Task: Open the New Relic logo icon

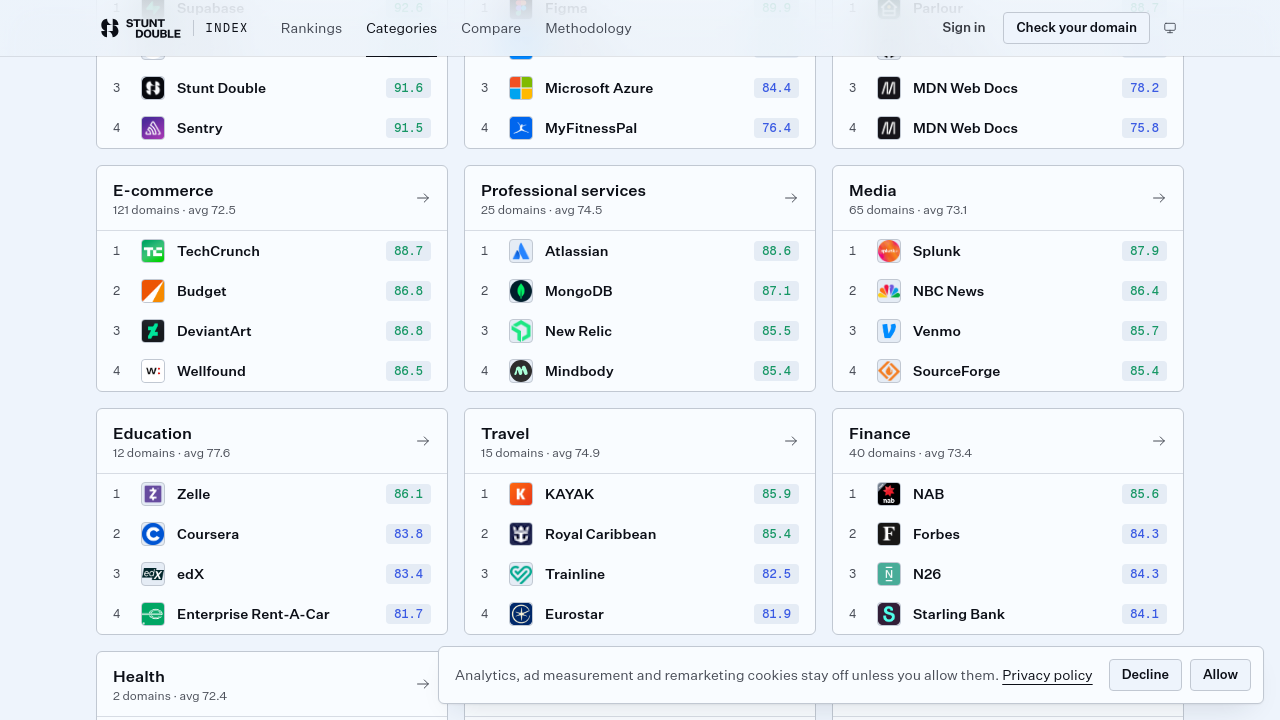Action: (x=521, y=331)
